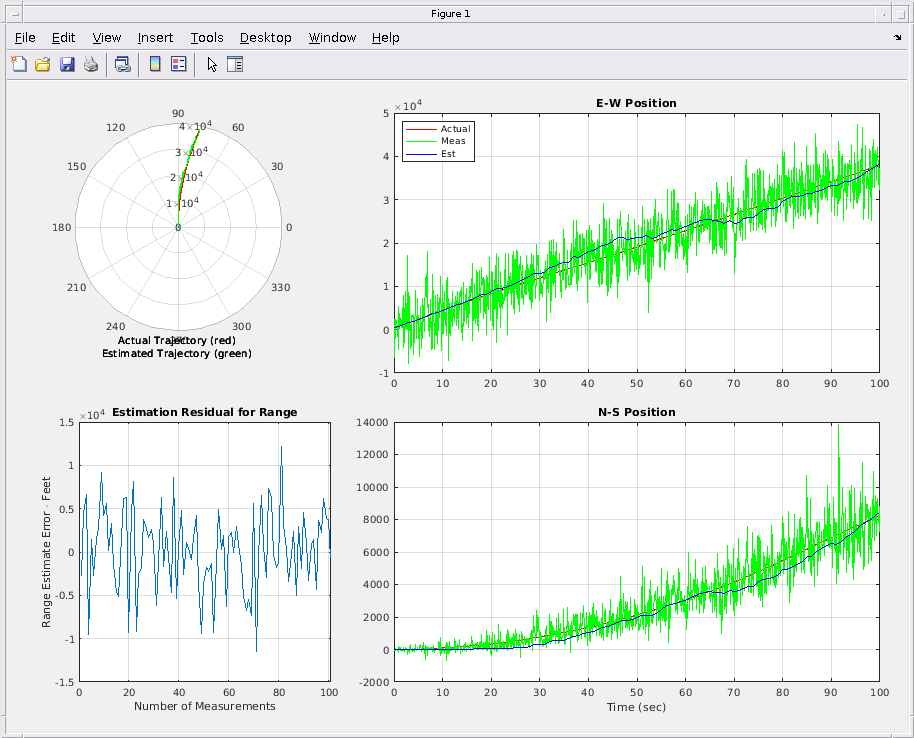Open the Desktop menu
The width and height of the screenshot is (914, 738).
click(265, 38)
